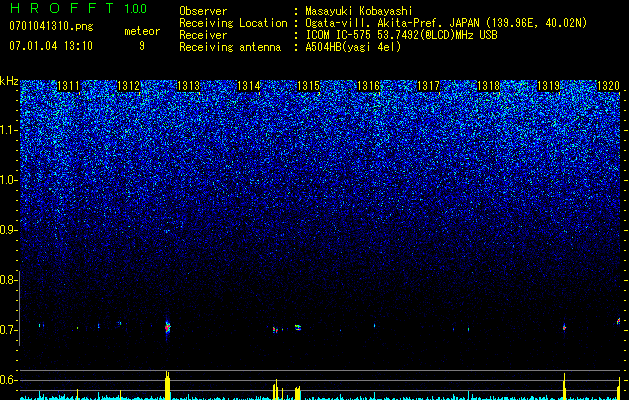This screenshot has width=629, height=400.
Task: Click the 1318 time marker
Action: click(489, 86)
